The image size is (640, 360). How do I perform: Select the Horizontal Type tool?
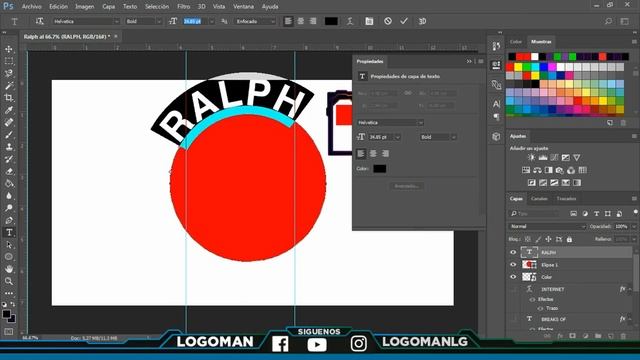click(x=9, y=233)
